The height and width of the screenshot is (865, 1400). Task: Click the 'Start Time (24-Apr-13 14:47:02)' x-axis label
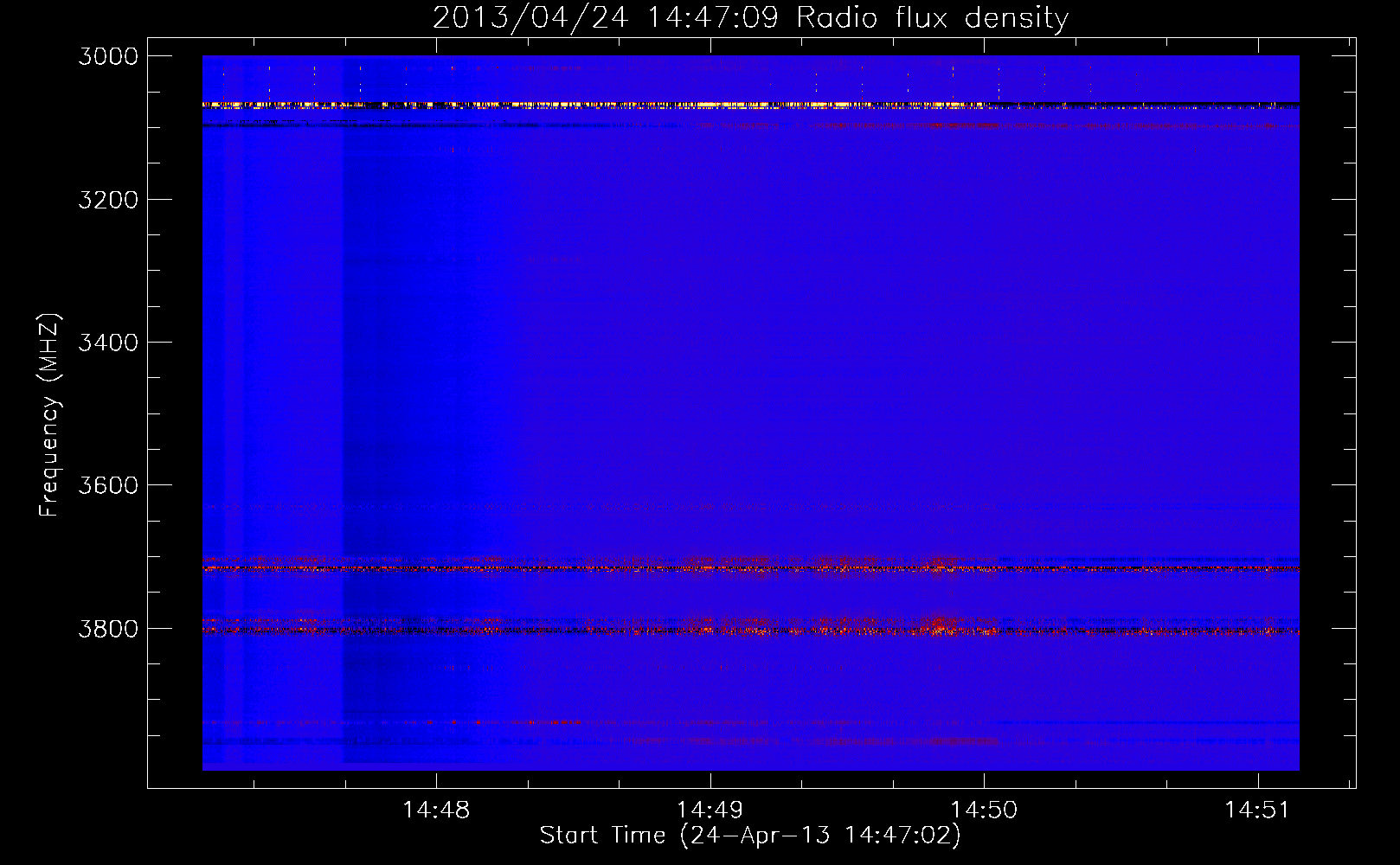pyautogui.click(x=750, y=835)
